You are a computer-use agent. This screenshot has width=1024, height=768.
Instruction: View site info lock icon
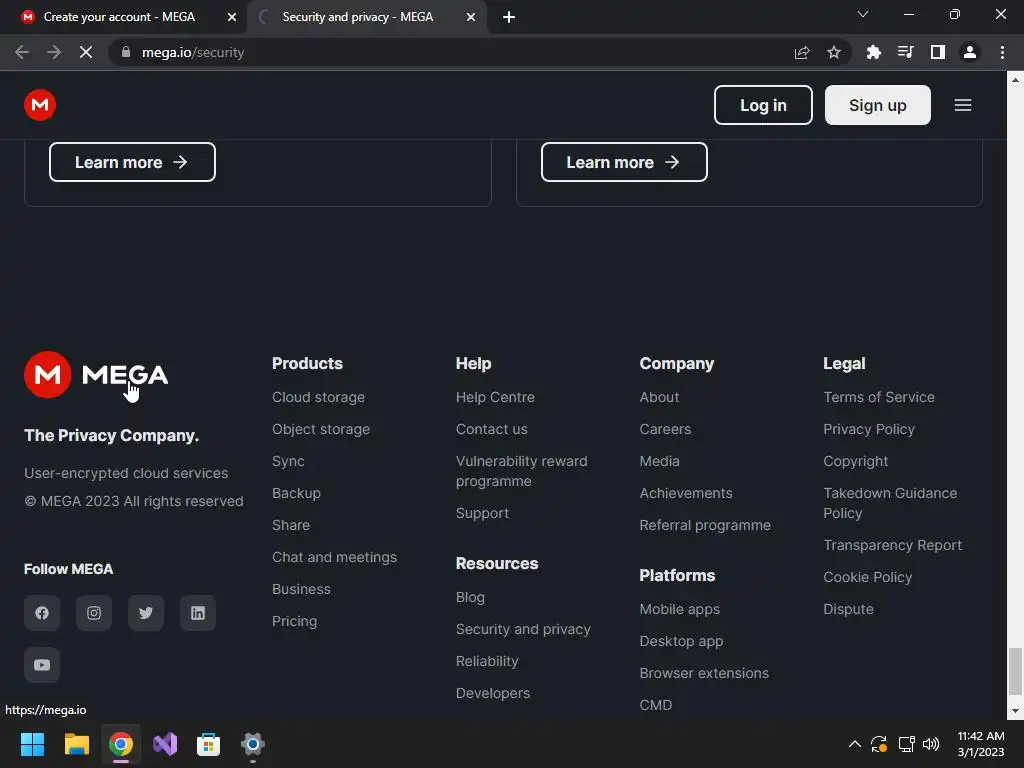coord(126,52)
